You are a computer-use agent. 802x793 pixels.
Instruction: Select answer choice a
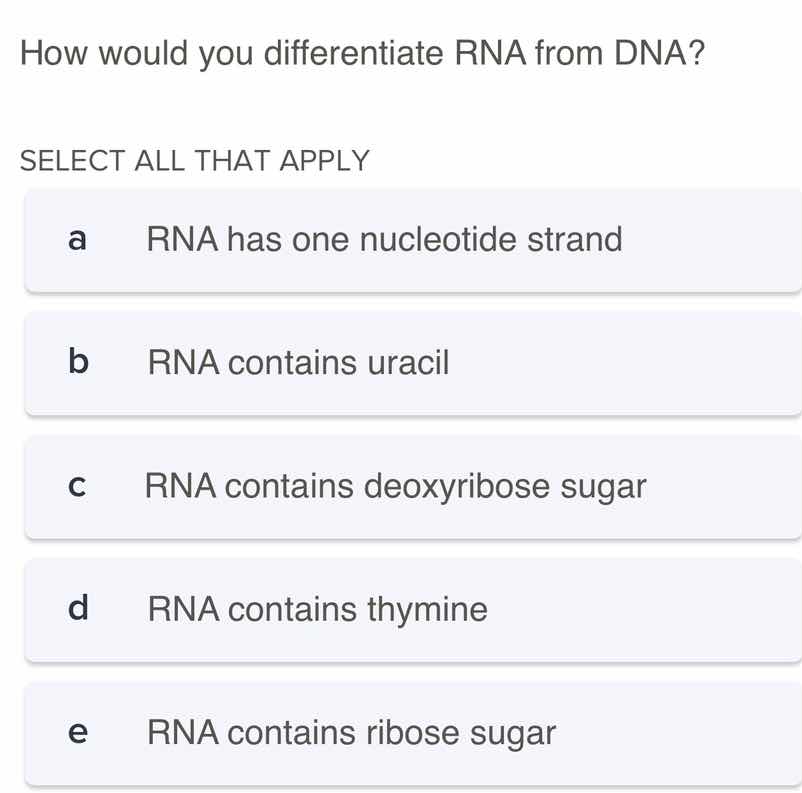pos(400,238)
